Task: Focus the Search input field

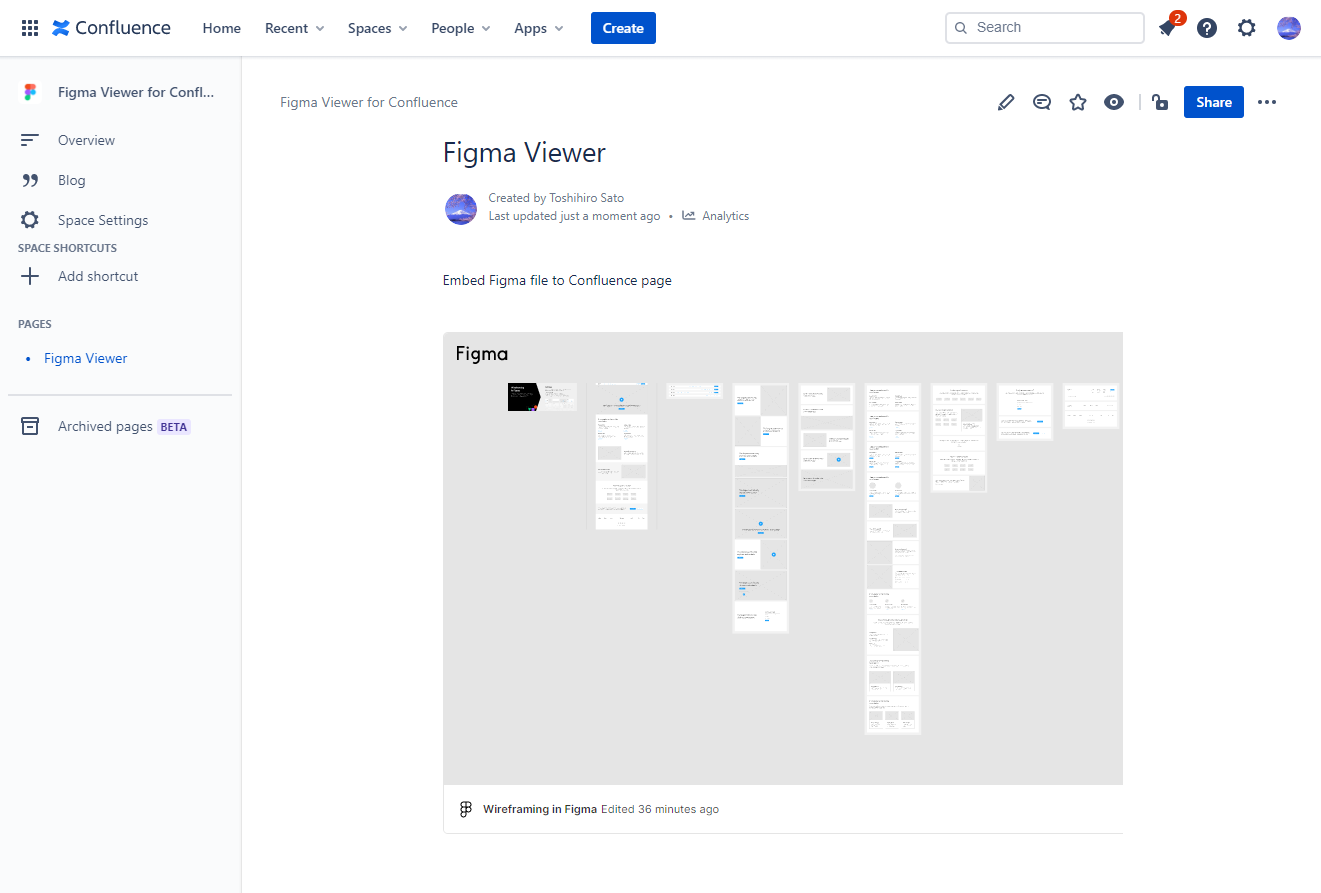Action: tap(1045, 28)
